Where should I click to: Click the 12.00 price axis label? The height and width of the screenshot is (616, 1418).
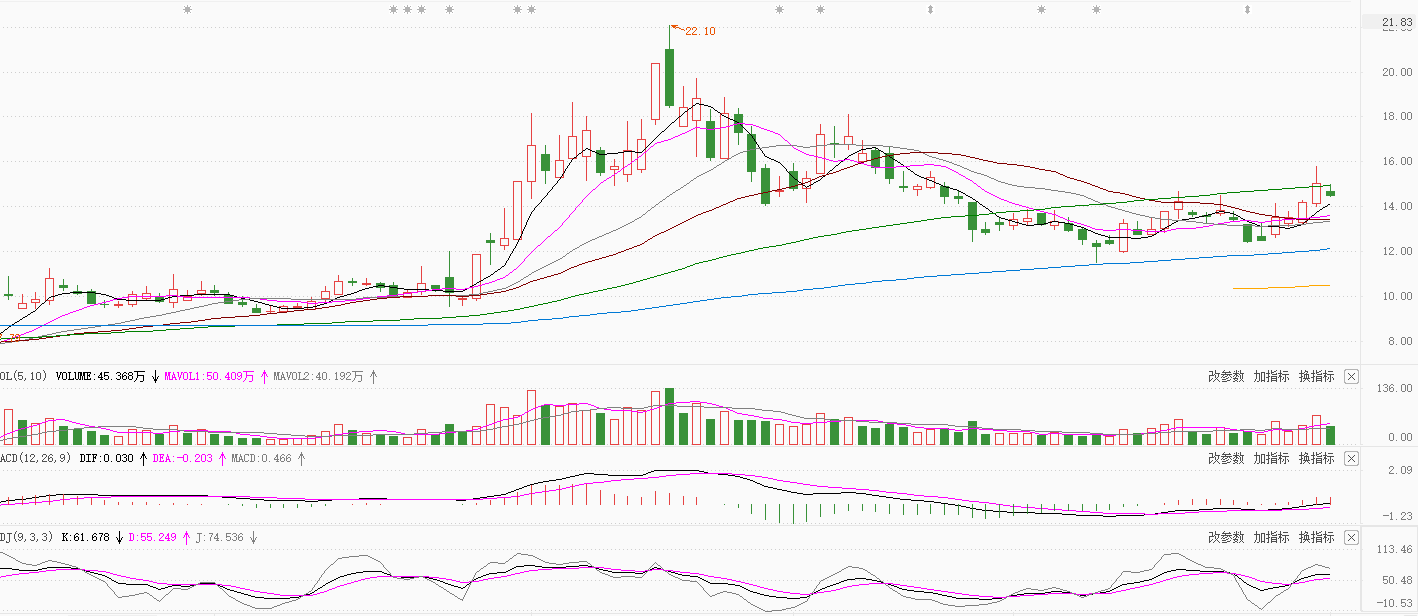1396,252
